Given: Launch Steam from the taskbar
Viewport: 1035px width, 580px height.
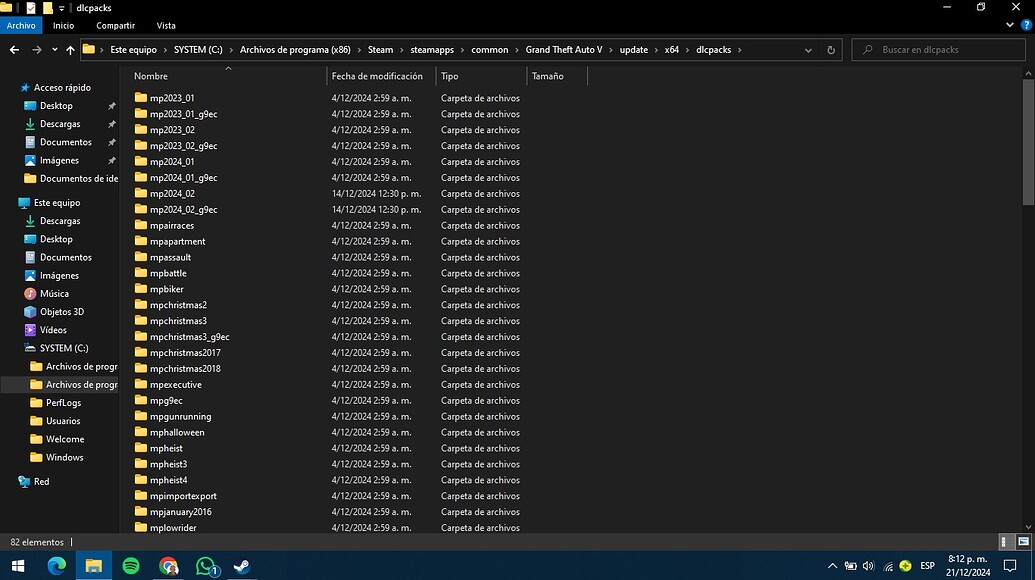Looking at the screenshot, I should click(x=241, y=567).
